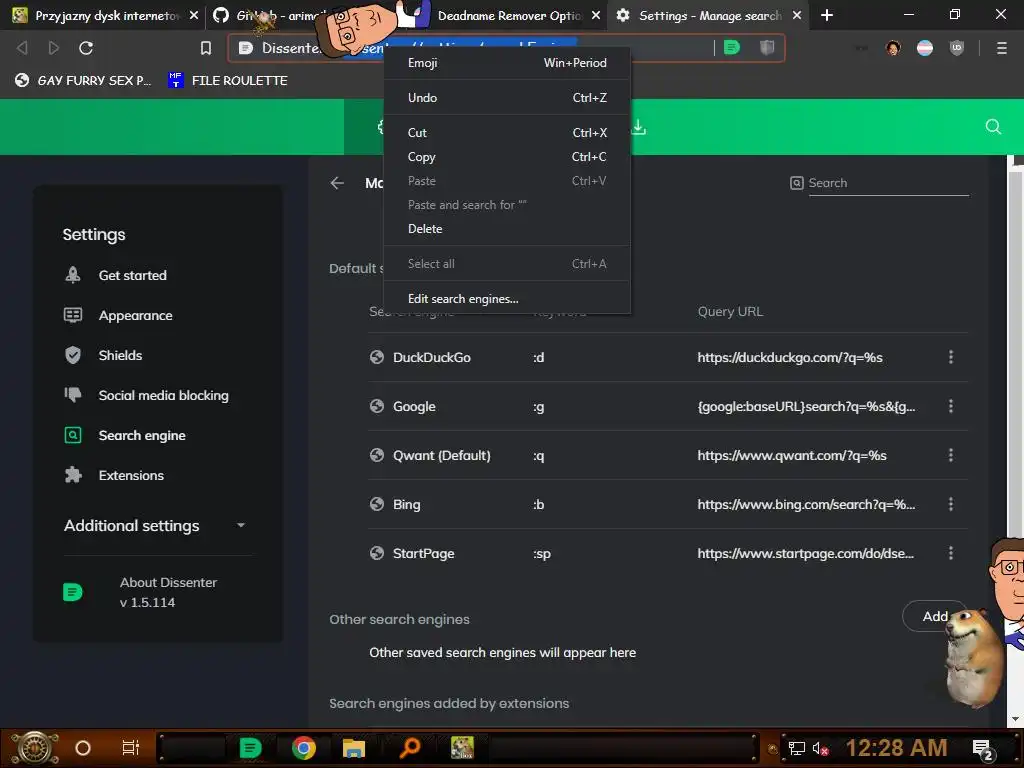Click the download icon in the green bar

tap(639, 127)
